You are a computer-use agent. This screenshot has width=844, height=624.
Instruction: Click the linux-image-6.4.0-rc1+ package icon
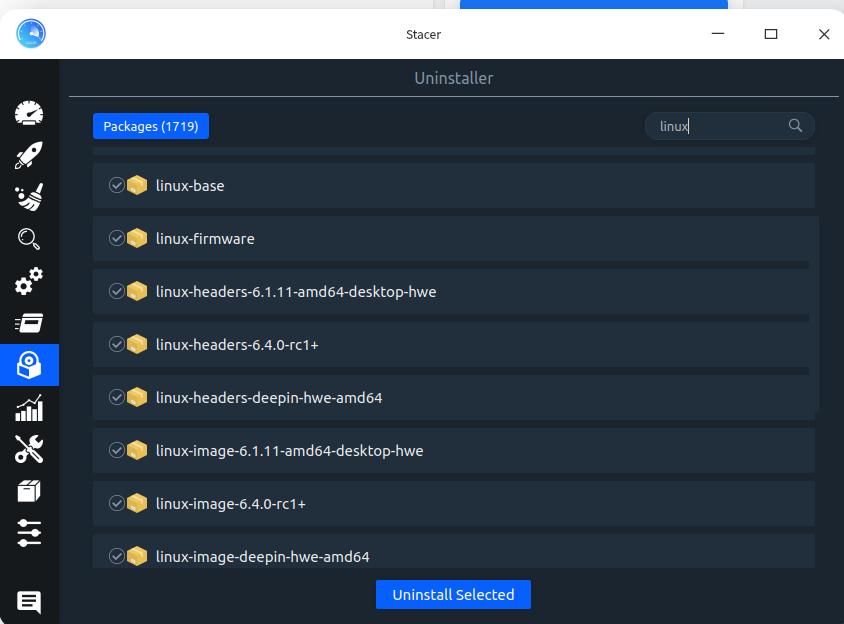[x=137, y=503]
